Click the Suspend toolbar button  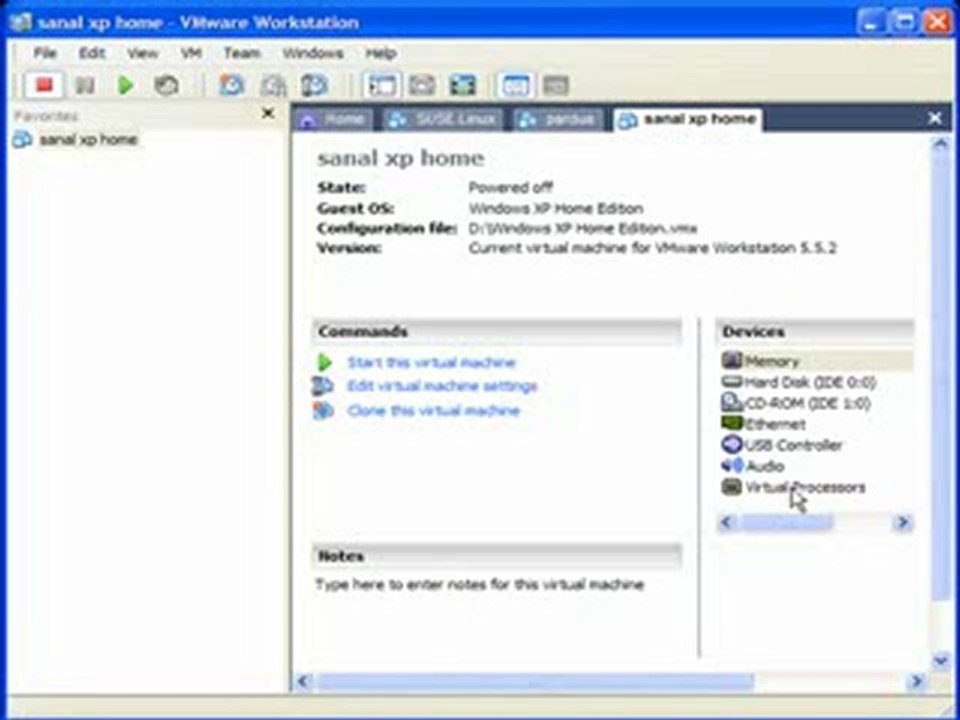pyautogui.click(x=84, y=86)
